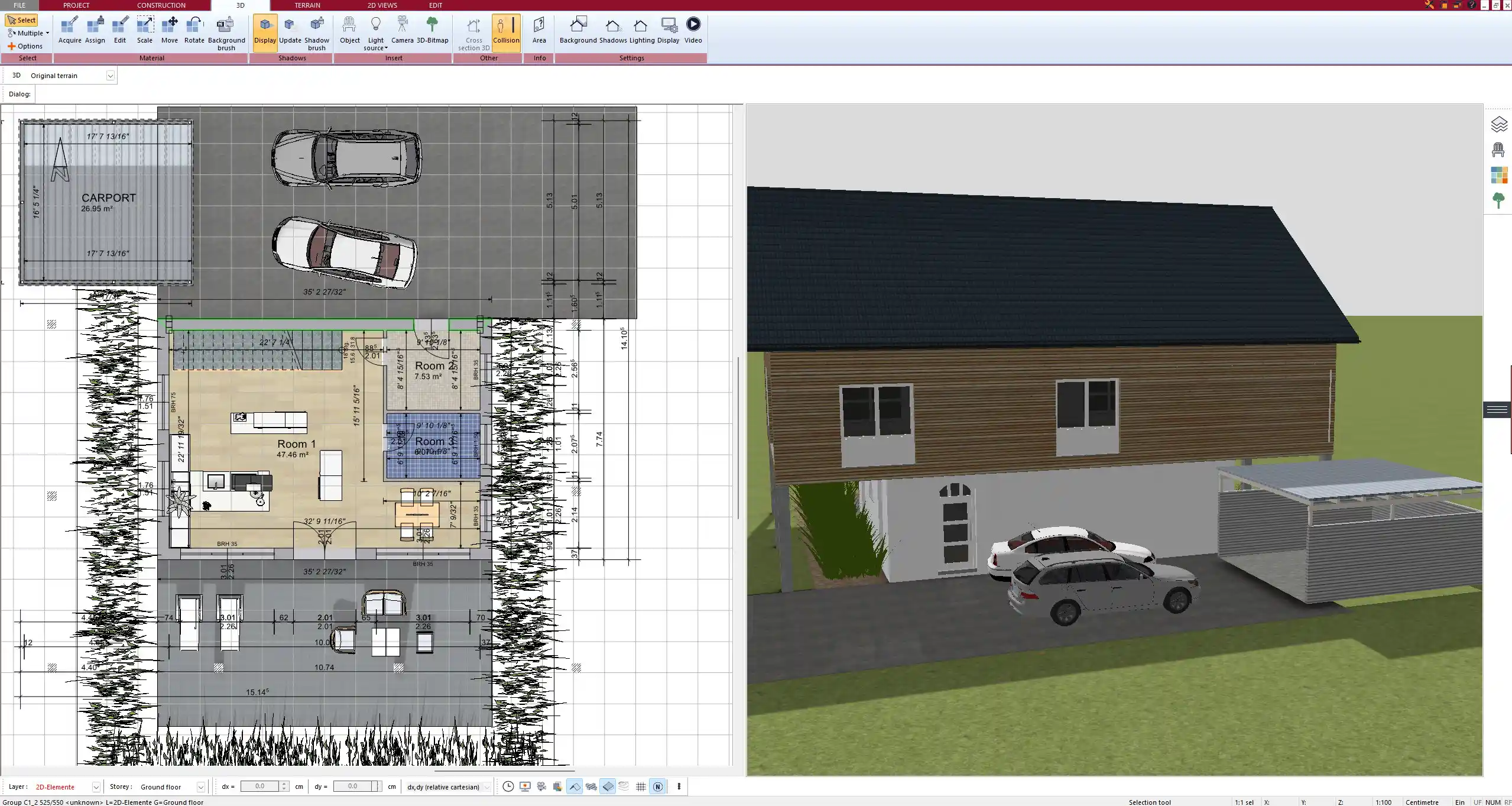Click the Options button in Select group
This screenshot has width=1512, height=806.
pyautogui.click(x=25, y=46)
